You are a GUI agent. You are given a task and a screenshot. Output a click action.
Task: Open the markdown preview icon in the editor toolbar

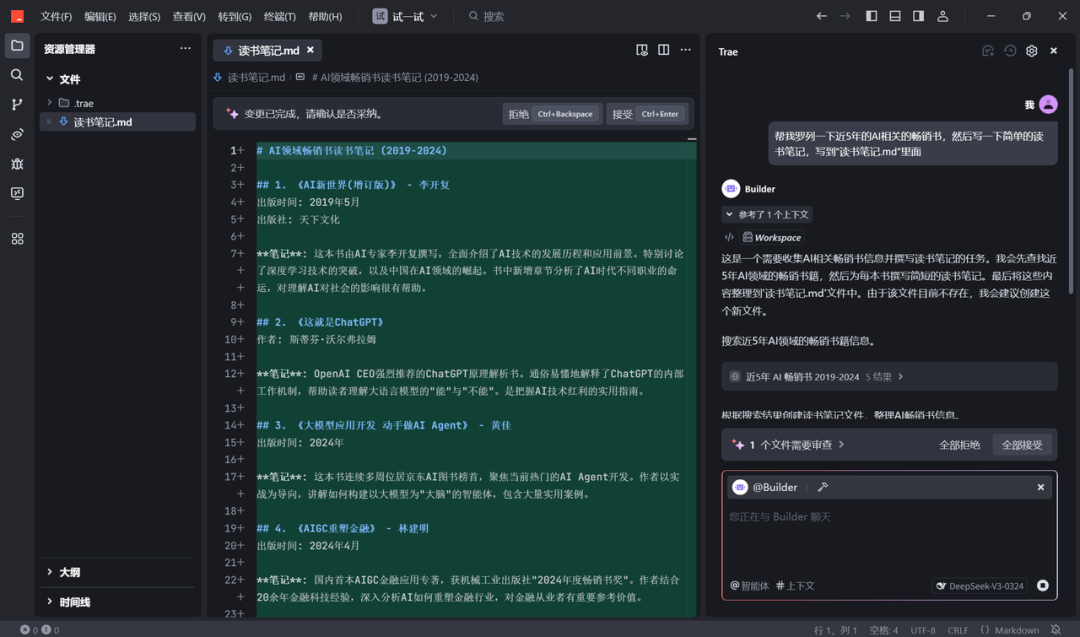(641, 50)
